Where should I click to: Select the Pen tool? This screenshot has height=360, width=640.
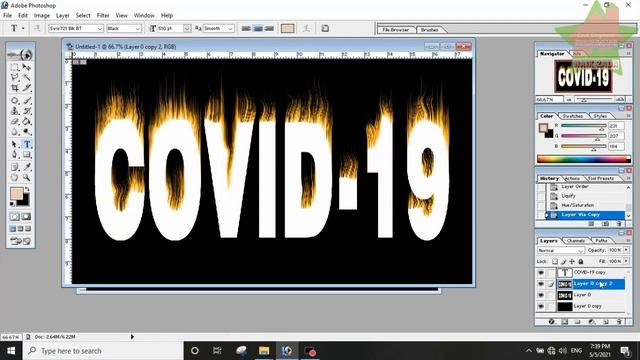click(15, 155)
